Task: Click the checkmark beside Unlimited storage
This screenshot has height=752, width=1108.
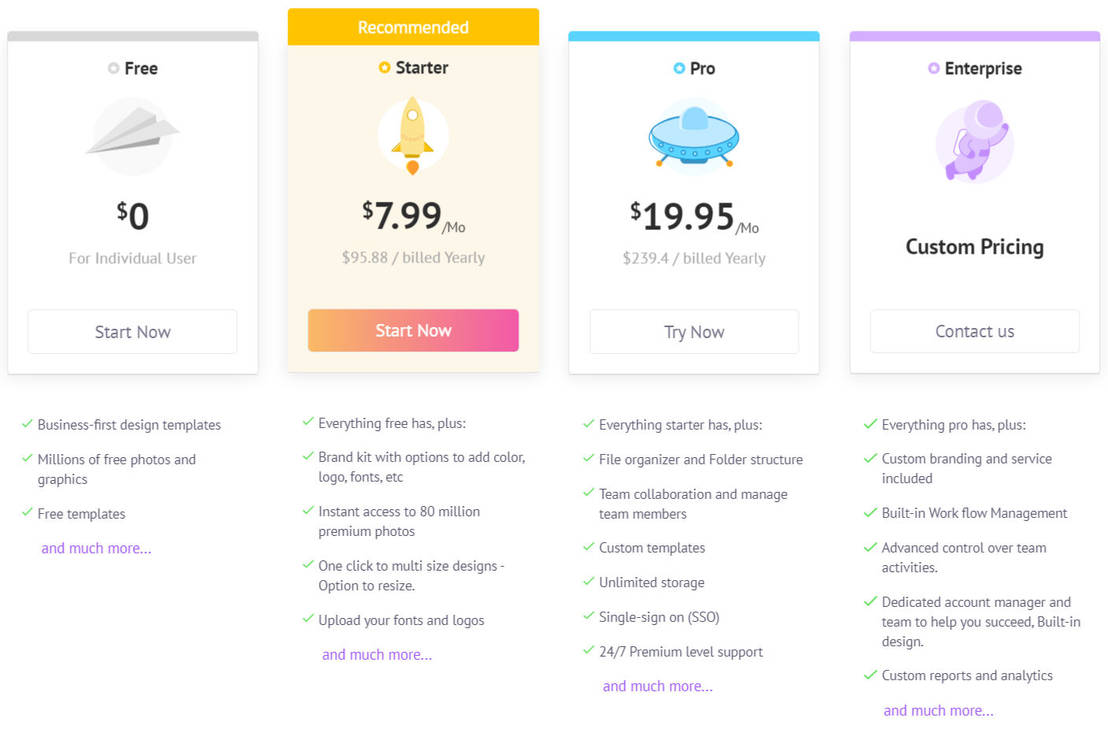Action: point(589,582)
